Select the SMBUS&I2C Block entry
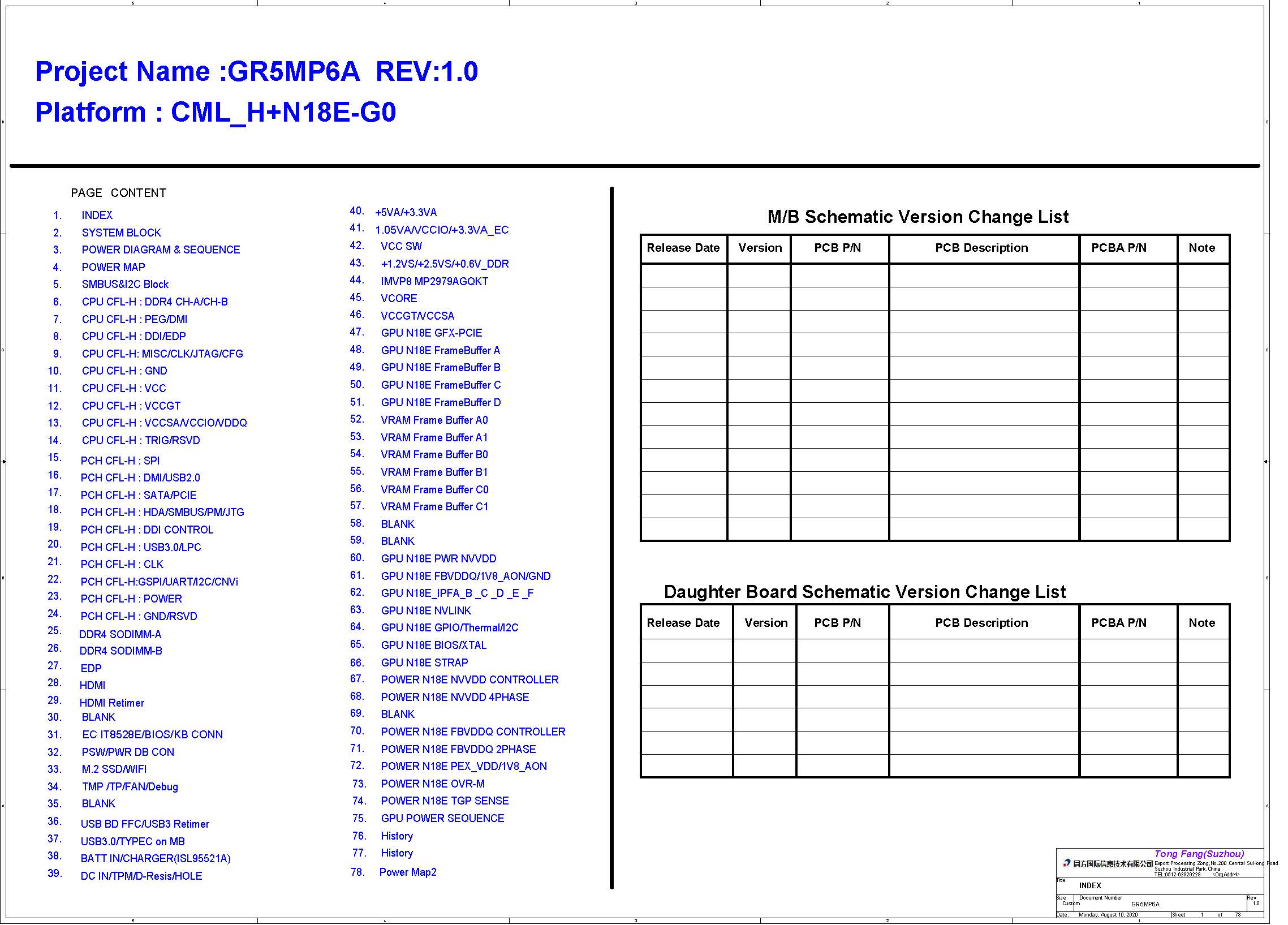 click(126, 285)
